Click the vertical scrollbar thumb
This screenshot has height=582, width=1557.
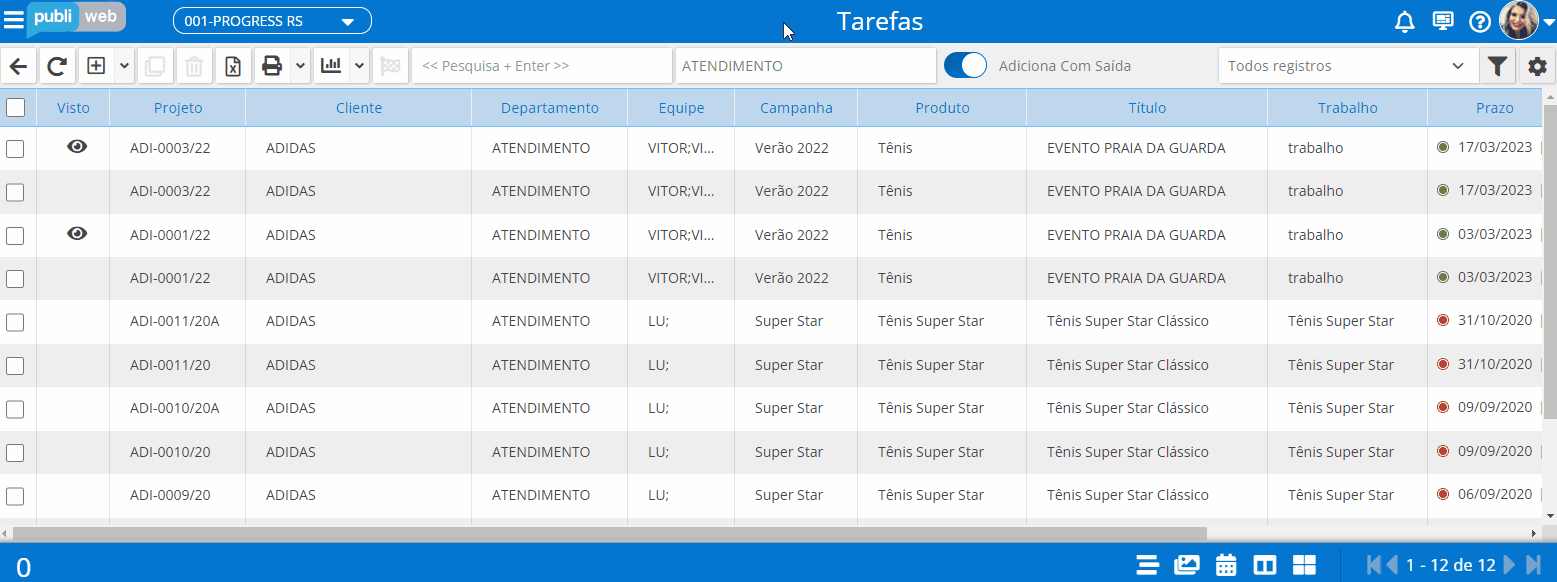pyautogui.click(x=1550, y=260)
